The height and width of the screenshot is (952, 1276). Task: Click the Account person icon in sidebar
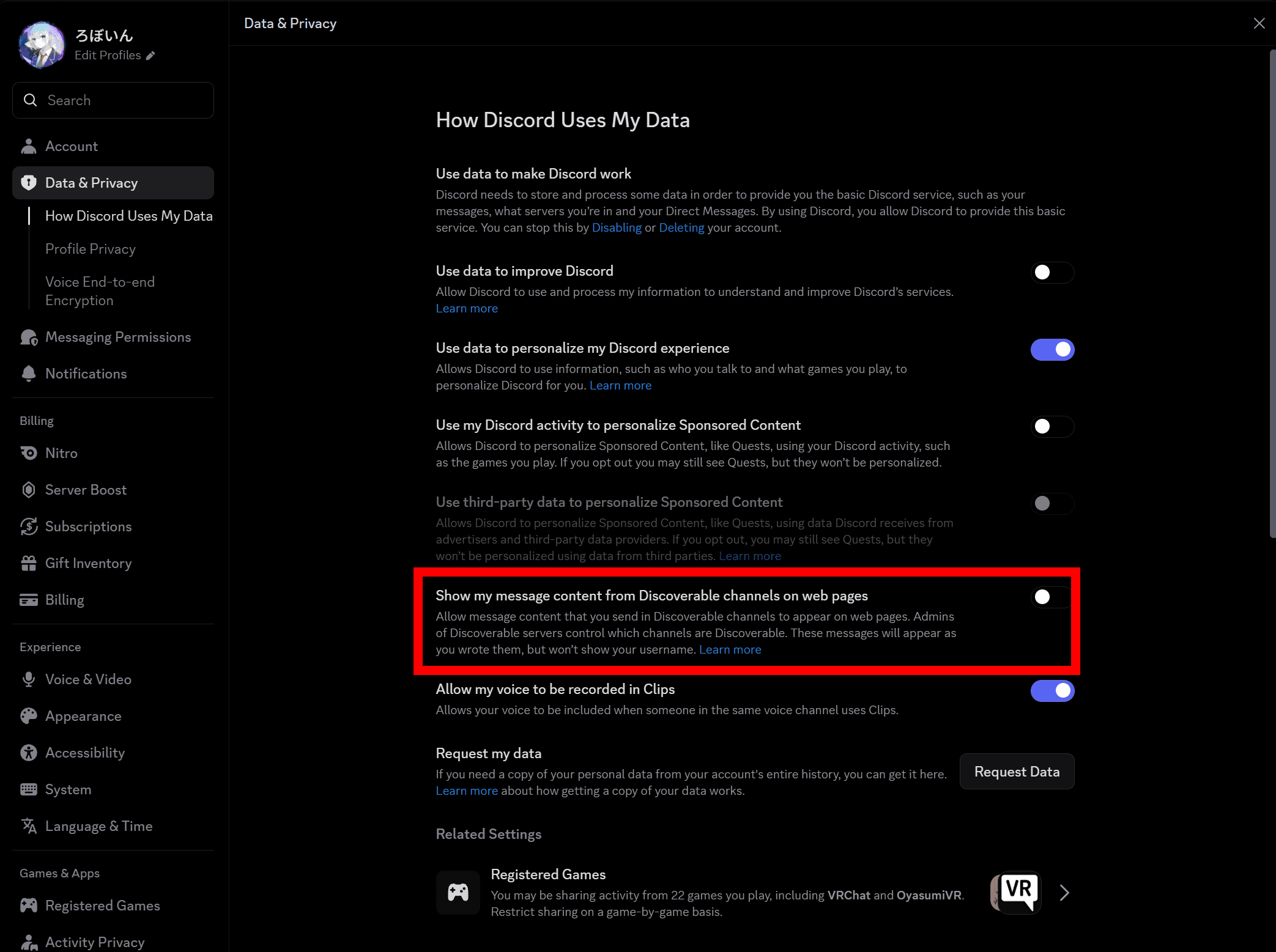tap(28, 146)
